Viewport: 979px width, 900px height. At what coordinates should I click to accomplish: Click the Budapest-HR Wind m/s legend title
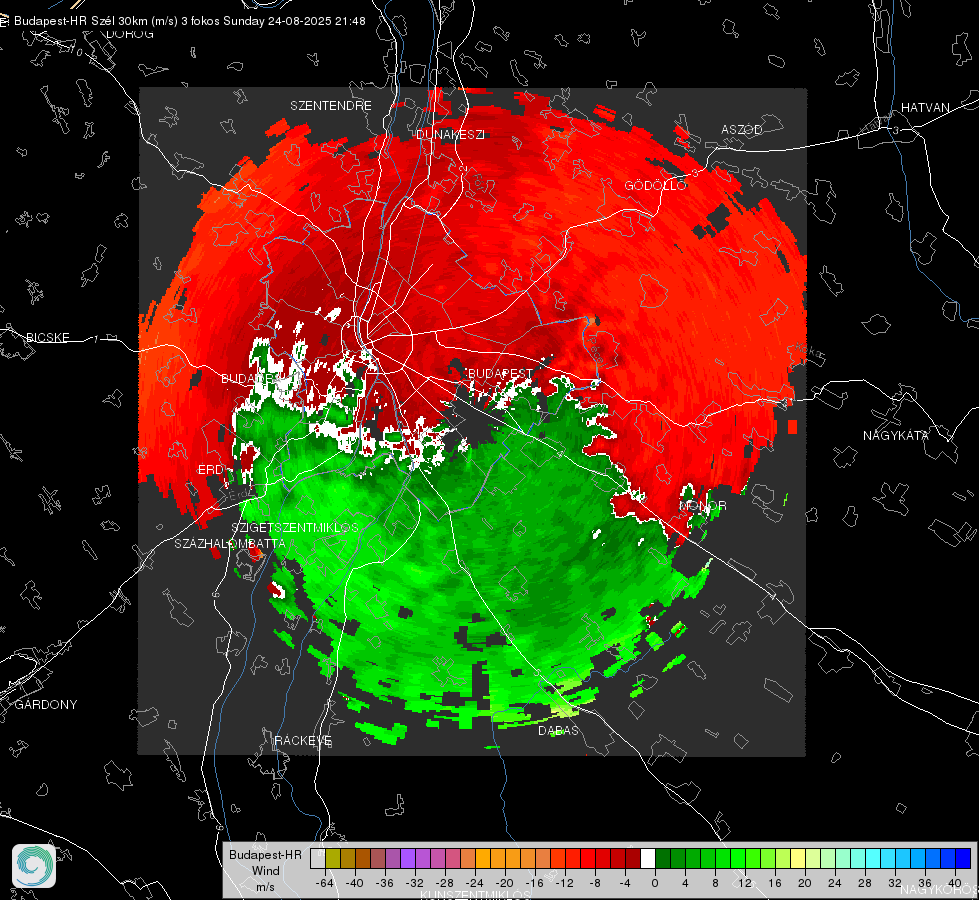[x=265, y=870]
